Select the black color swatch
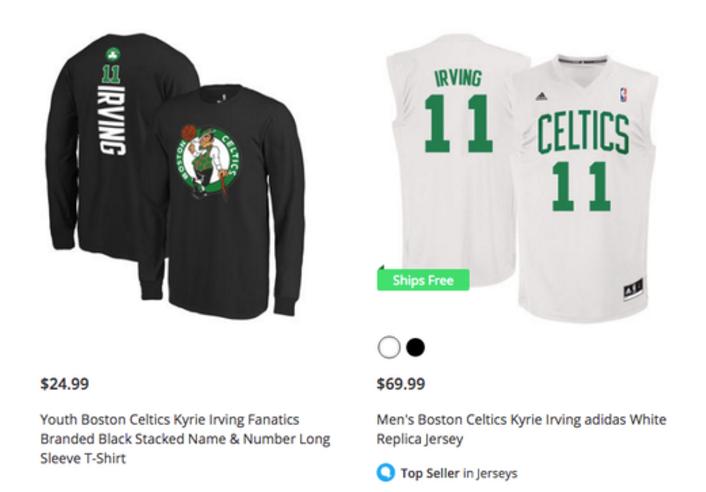 (415, 347)
